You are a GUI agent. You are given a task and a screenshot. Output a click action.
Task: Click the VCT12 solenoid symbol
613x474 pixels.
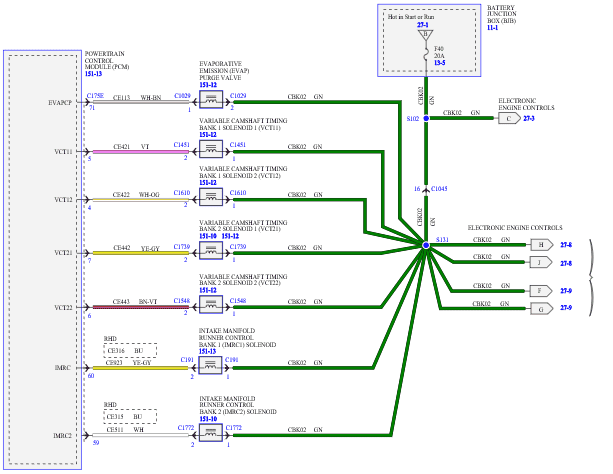pos(211,197)
